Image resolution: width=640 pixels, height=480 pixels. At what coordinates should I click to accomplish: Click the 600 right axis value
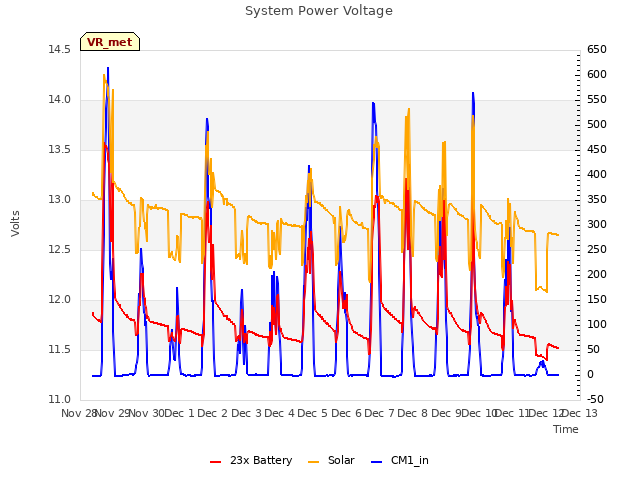click(x=597, y=74)
